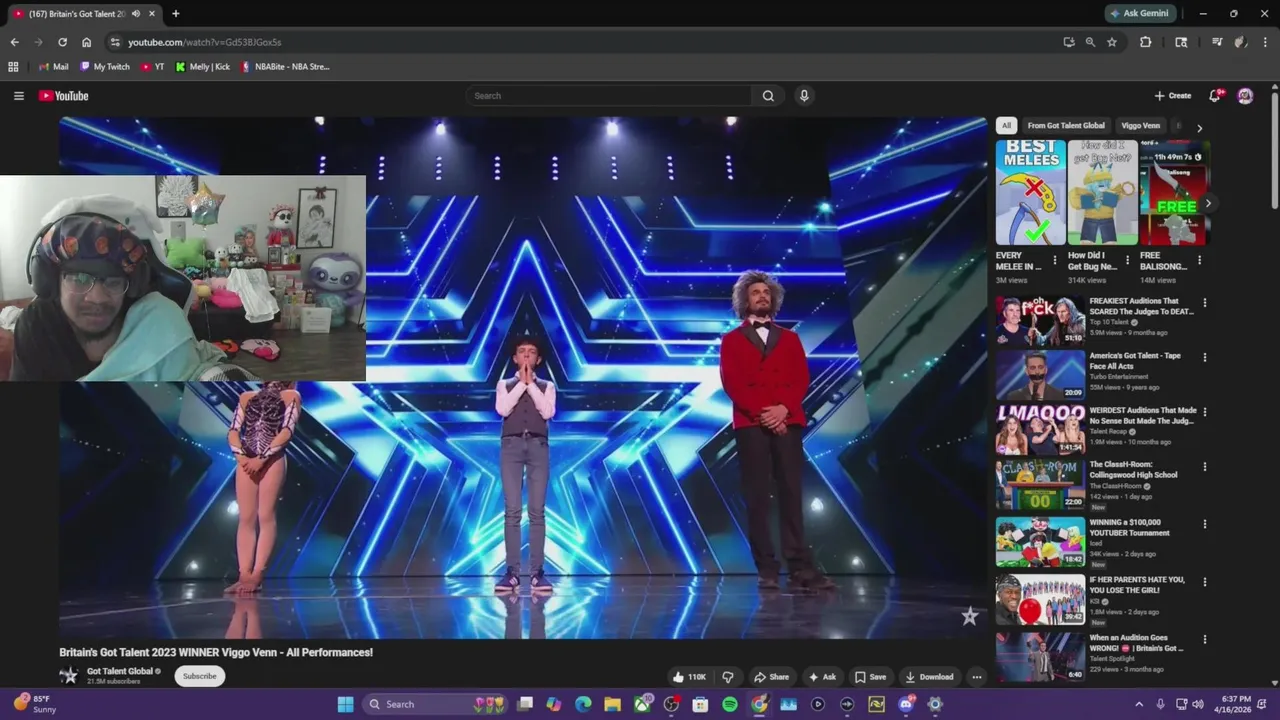This screenshot has width=1280, height=720.
Task: Select the 'All' filter chip
Action: coord(1006,126)
